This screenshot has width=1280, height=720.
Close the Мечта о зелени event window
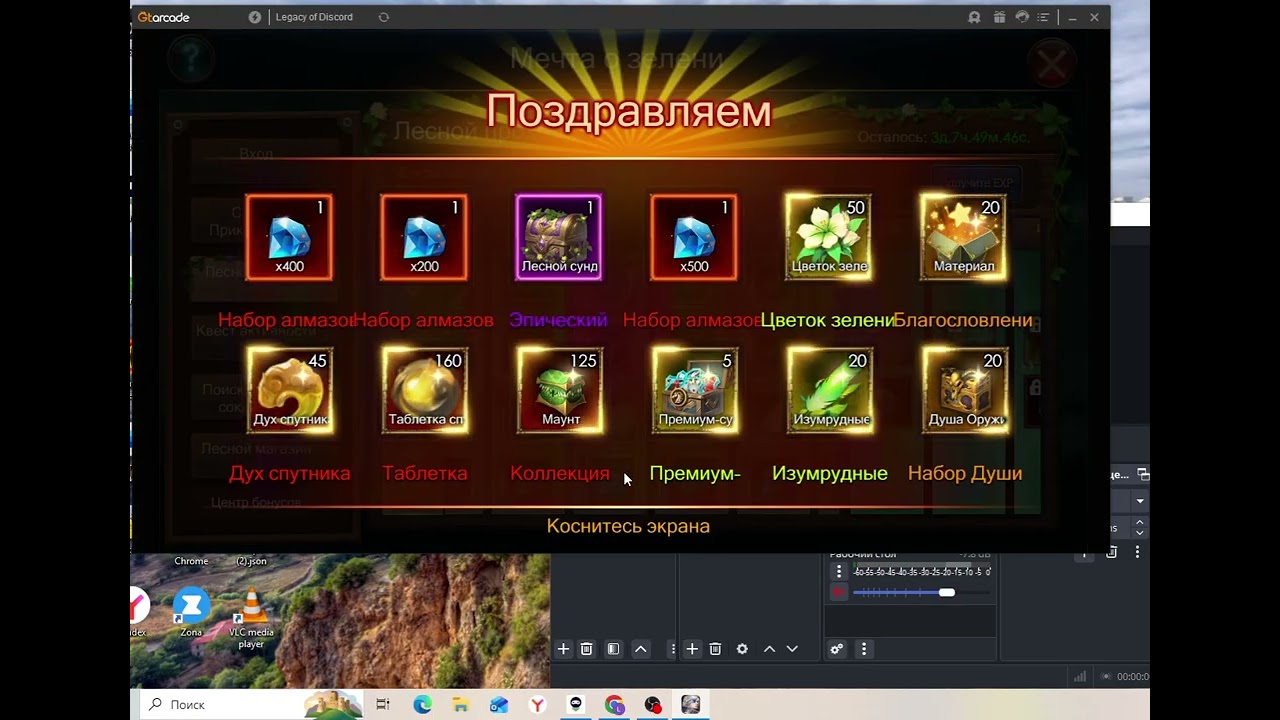coord(1051,65)
